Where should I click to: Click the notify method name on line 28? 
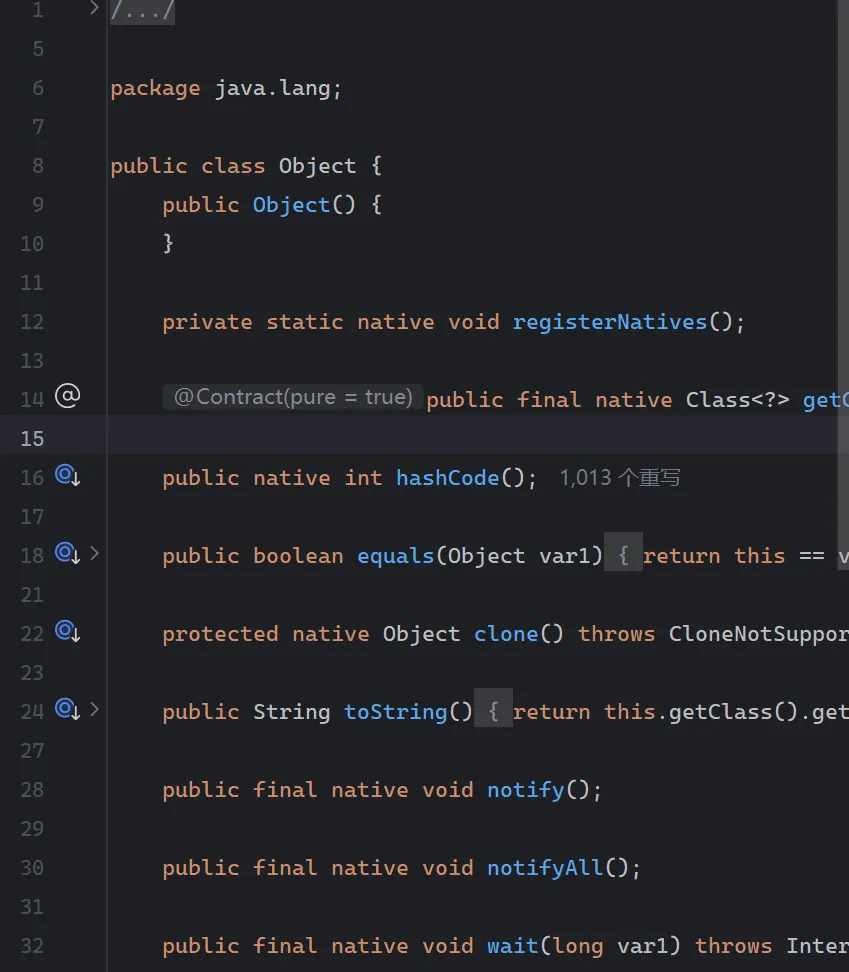pos(526,790)
